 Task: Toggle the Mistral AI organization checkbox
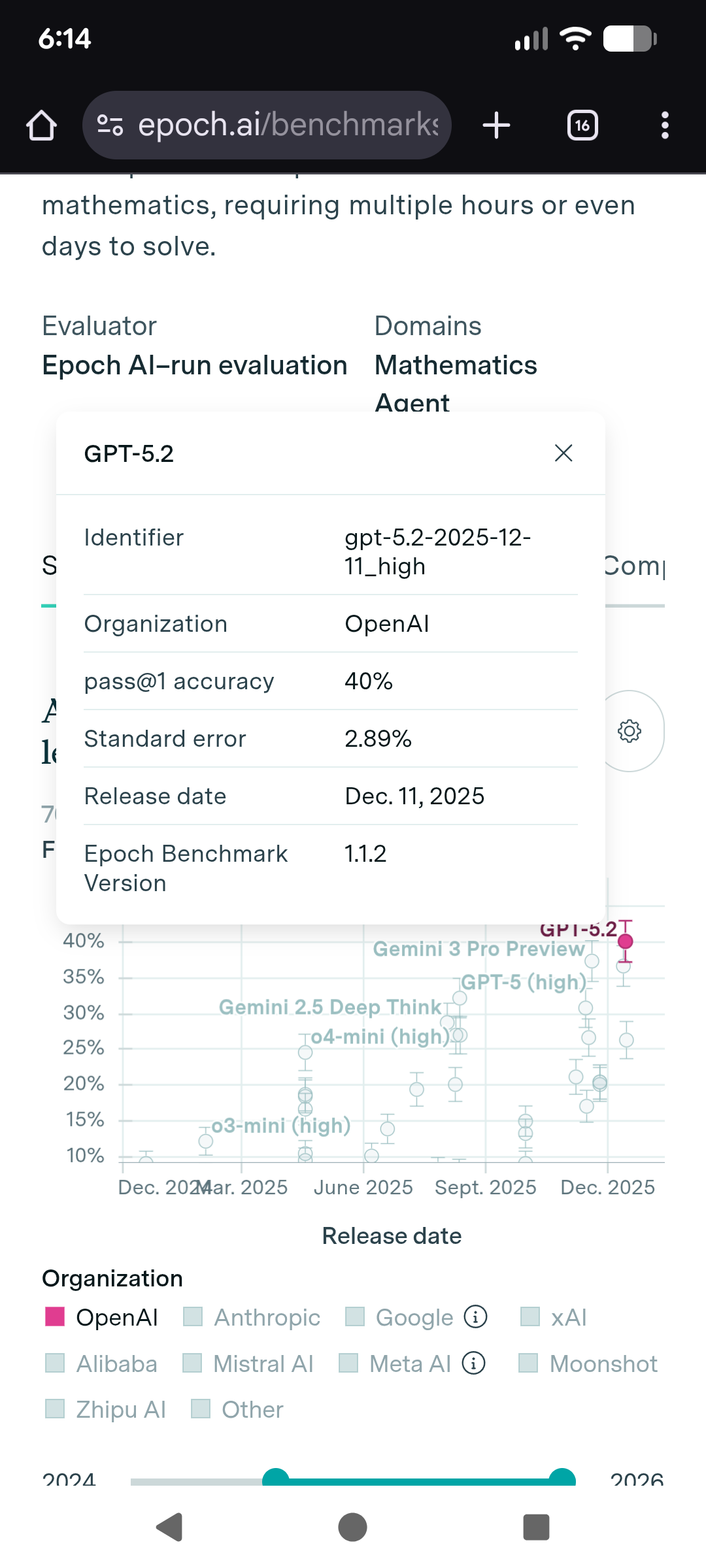tap(192, 1364)
